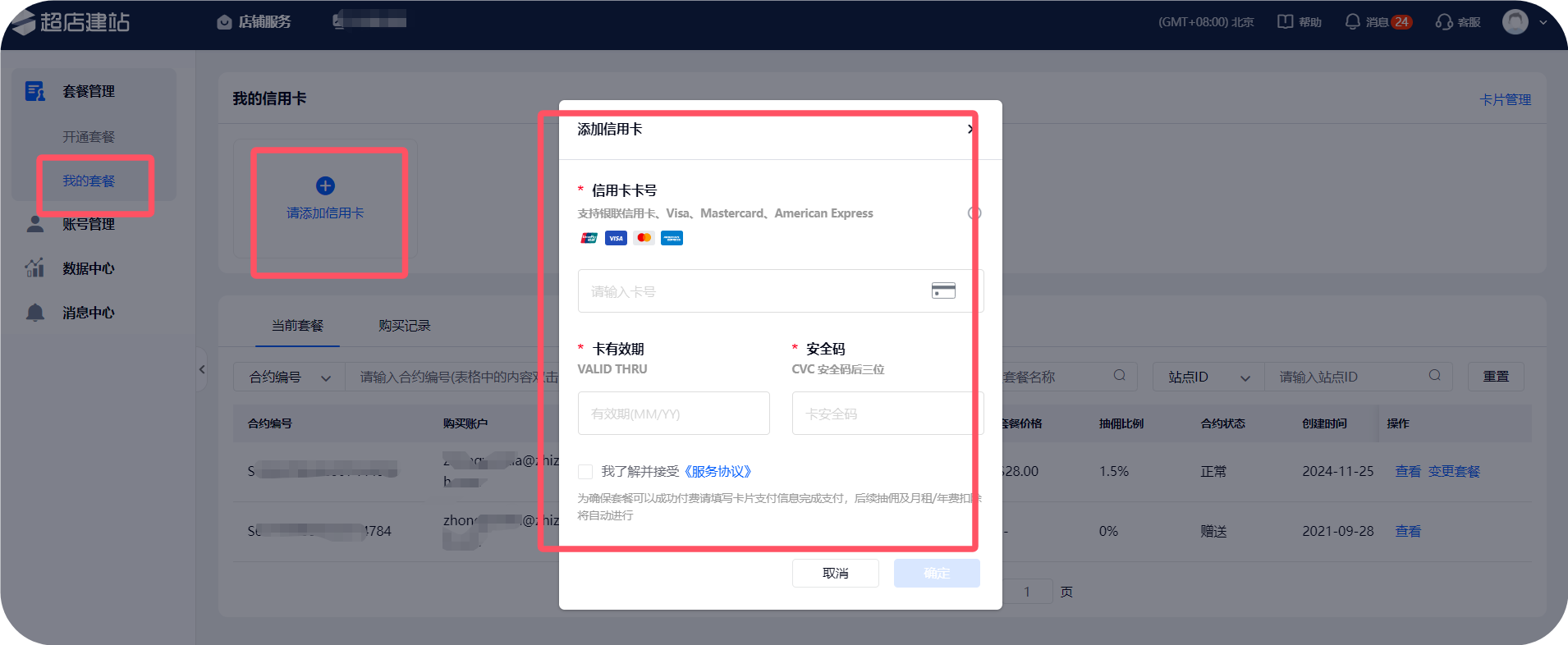Viewport: 1568px width, 645px height.
Task: Open 卡片管理 link
Action: coord(1505,99)
